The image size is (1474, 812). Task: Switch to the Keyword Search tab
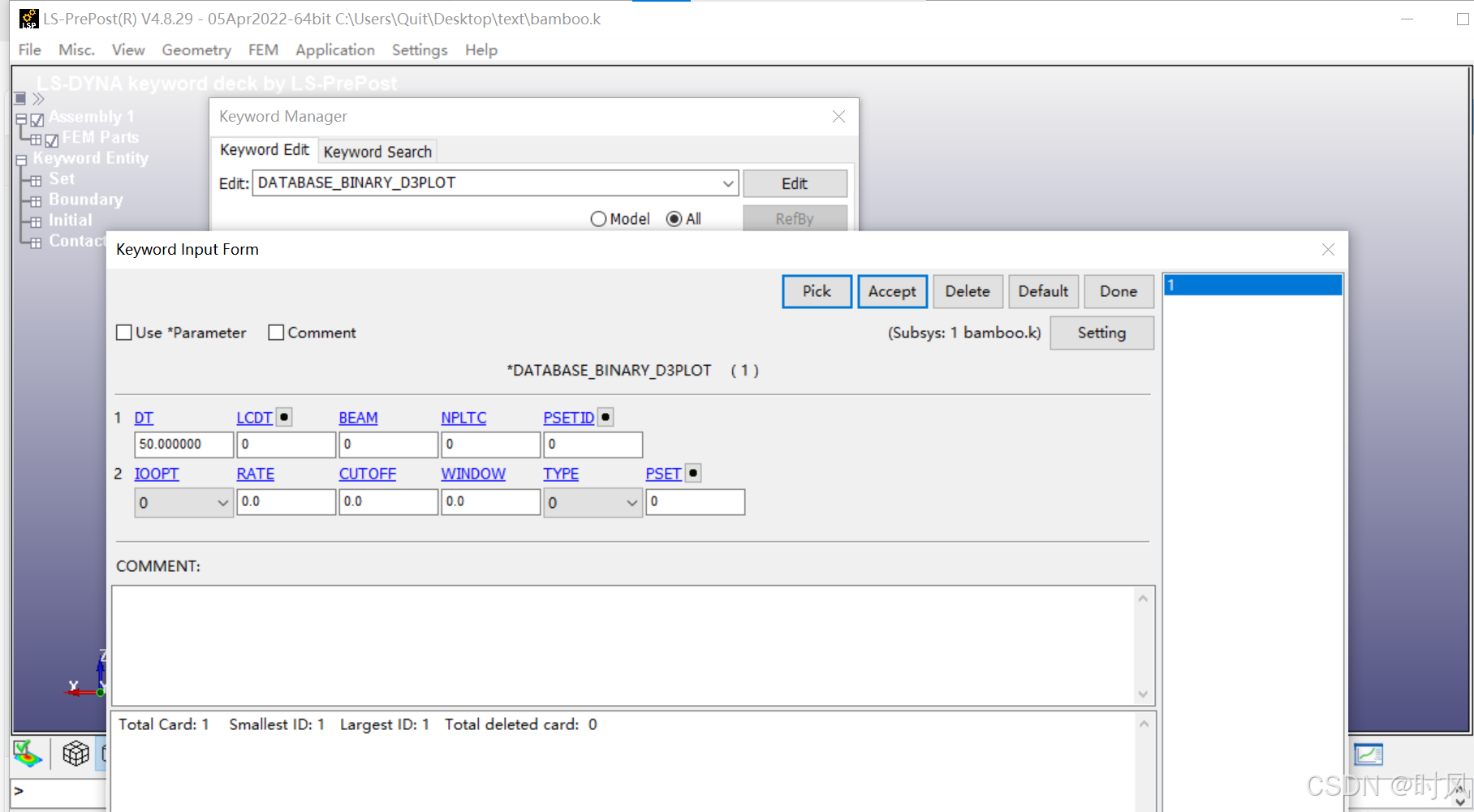[x=377, y=152]
